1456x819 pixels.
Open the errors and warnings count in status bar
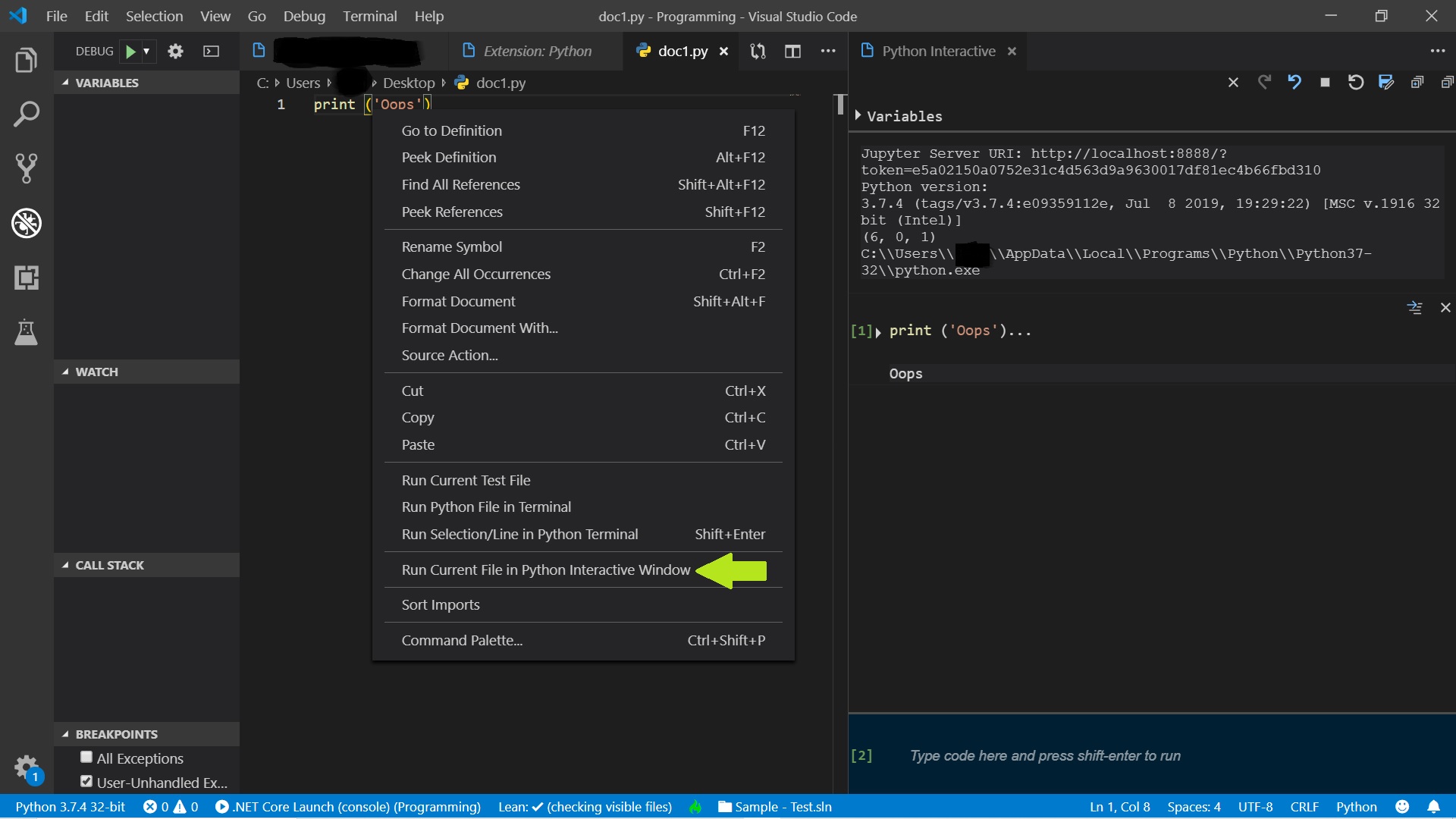[x=171, y=807]
